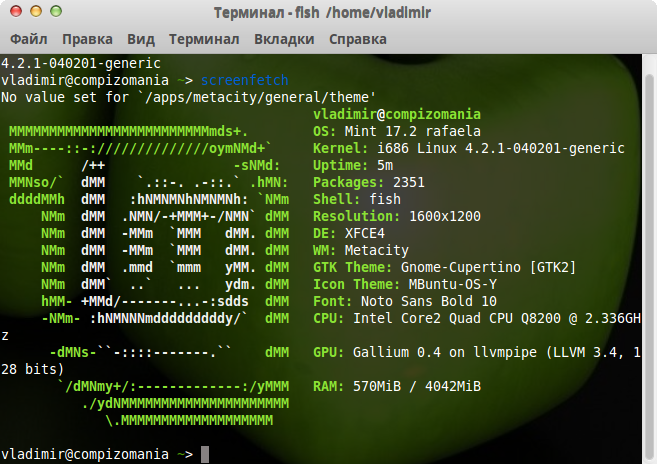This screenshot has width=657, height=464.
Task: Click the 'GPU: Gallium 0.4 on llvmpipe' line
Action: point(477,353)
